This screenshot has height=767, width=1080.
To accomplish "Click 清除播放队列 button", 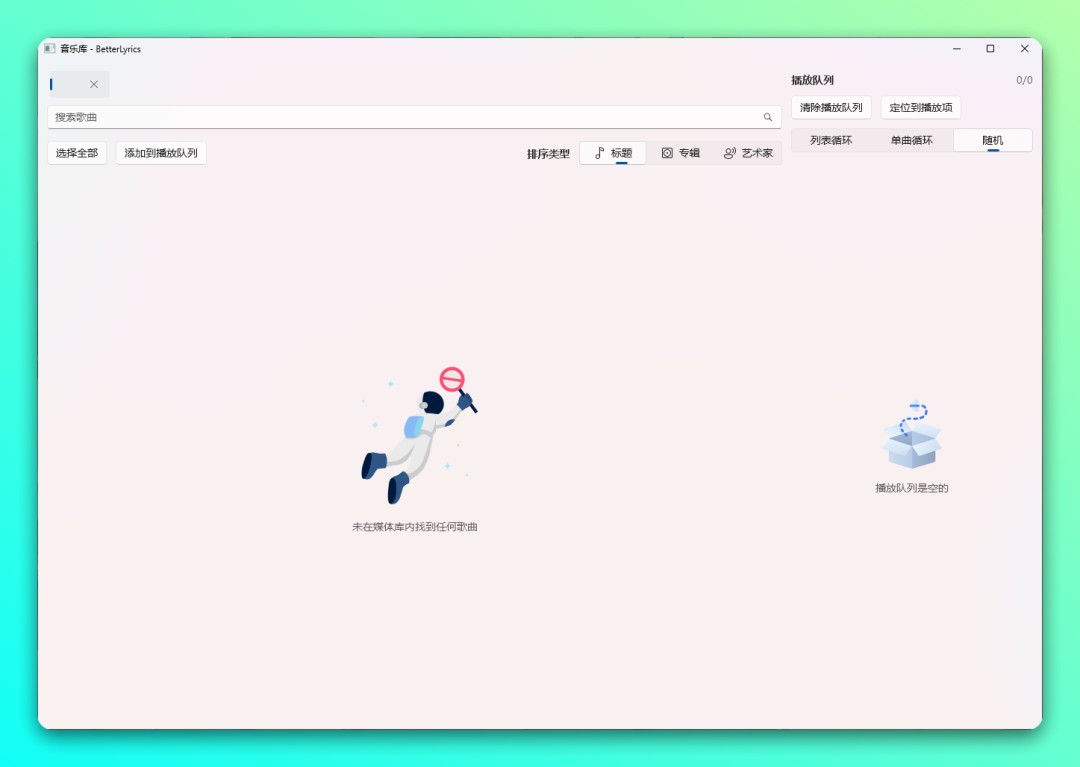I will click(x=831, y=107).
